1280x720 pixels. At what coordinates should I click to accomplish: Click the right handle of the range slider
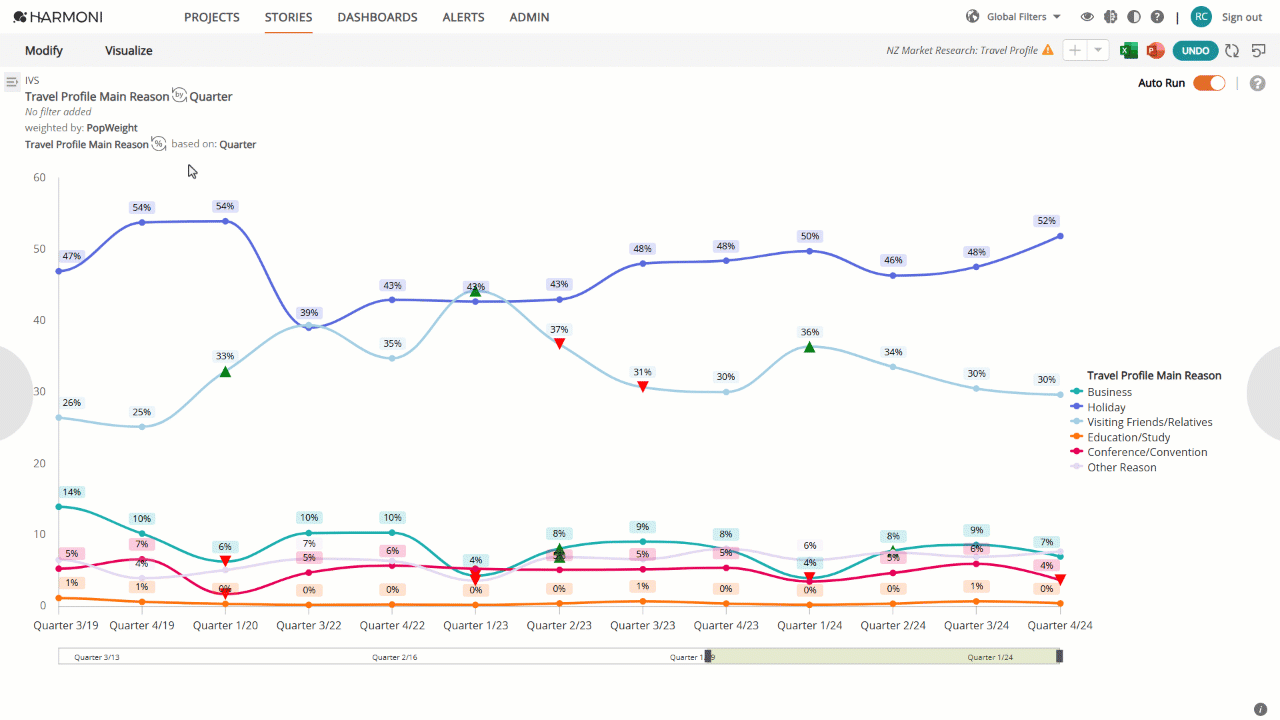point(1060,656)
